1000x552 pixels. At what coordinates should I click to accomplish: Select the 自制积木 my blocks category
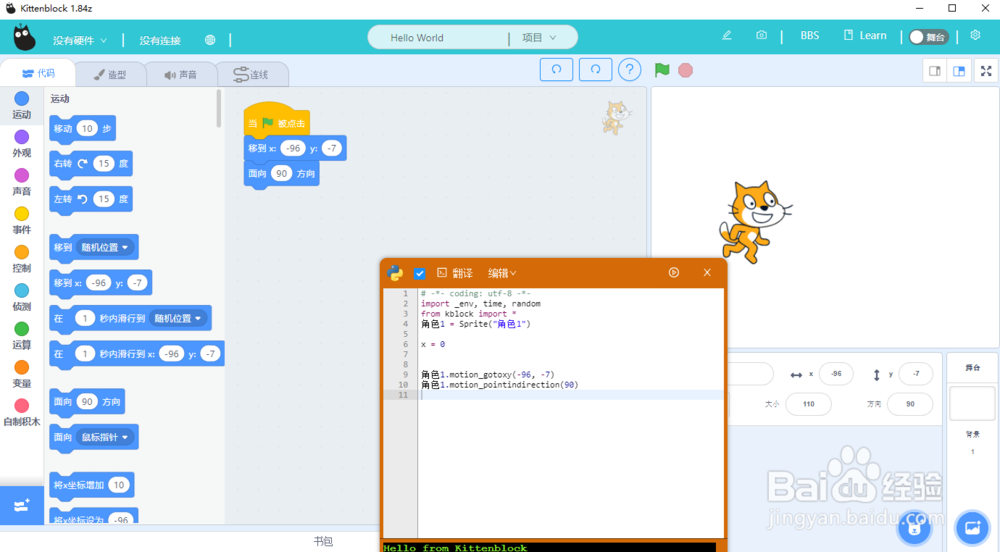[22, 412]
